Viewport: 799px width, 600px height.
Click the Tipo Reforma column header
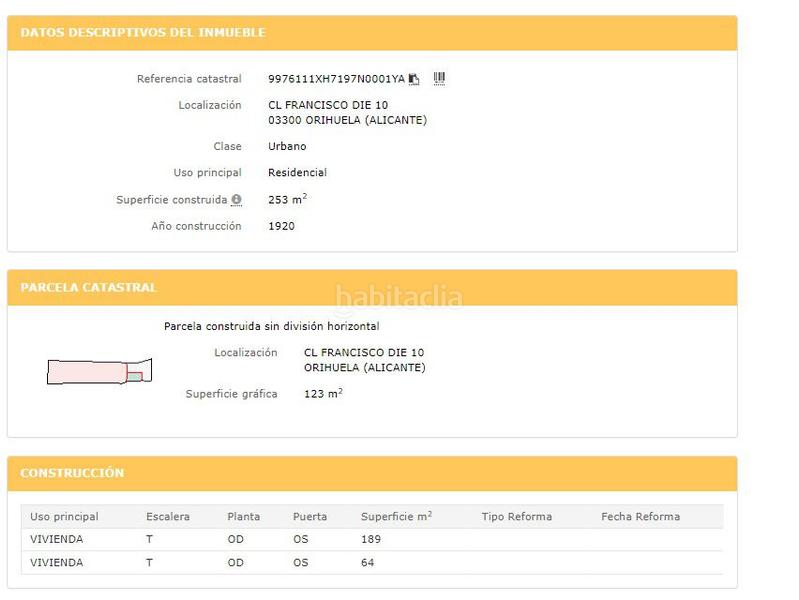point(516,517)
